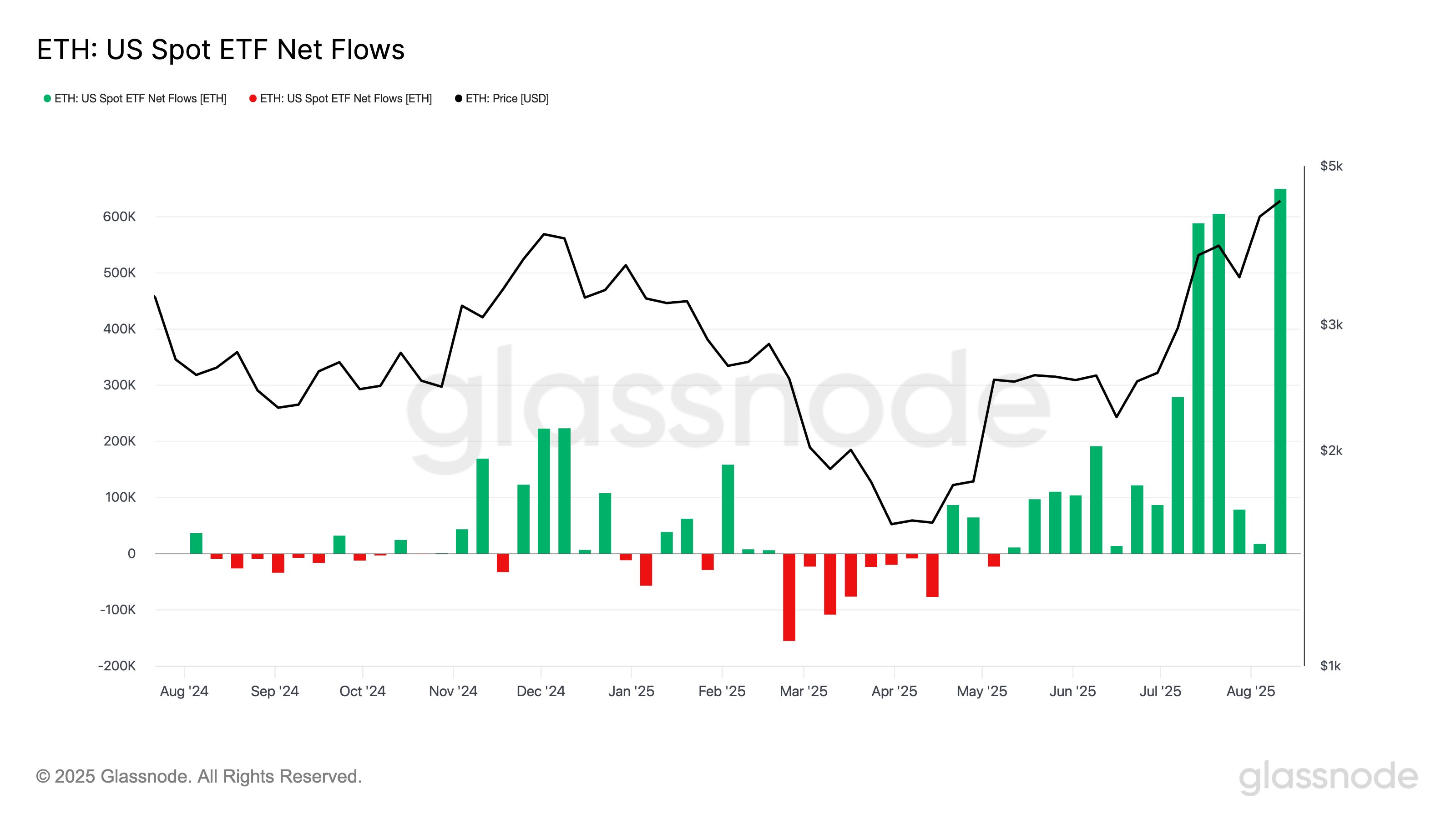Click the Aug '24 x-axis label
Image resolution: width=1456 pixels, height=819 pixels.
coord(184,691)
